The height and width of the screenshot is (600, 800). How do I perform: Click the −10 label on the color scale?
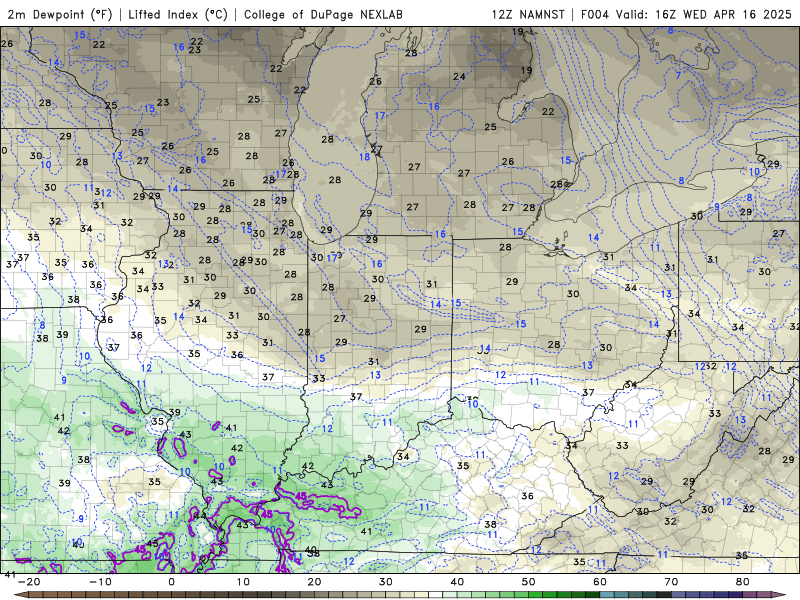(100, 582)
